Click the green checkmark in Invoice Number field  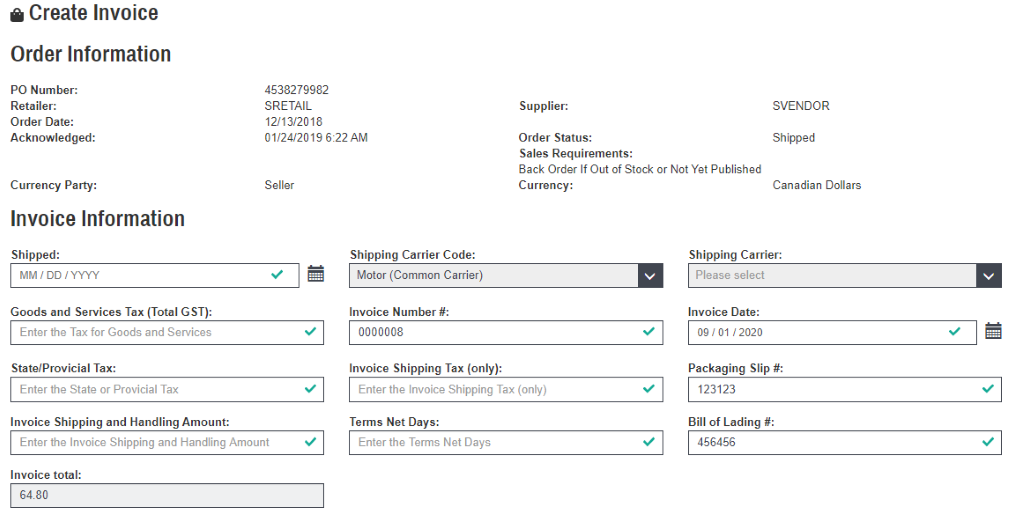649,331
